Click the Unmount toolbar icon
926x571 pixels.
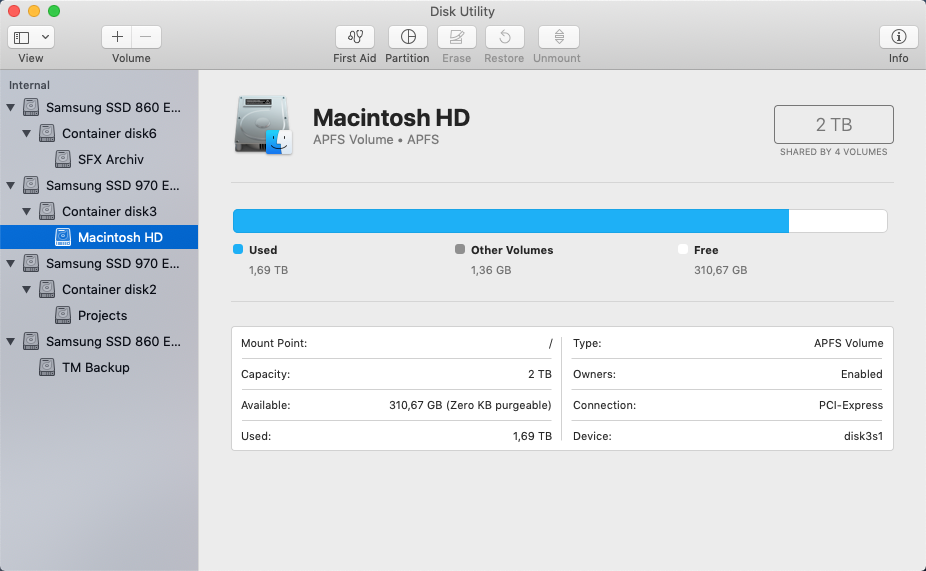click(559, 37)
